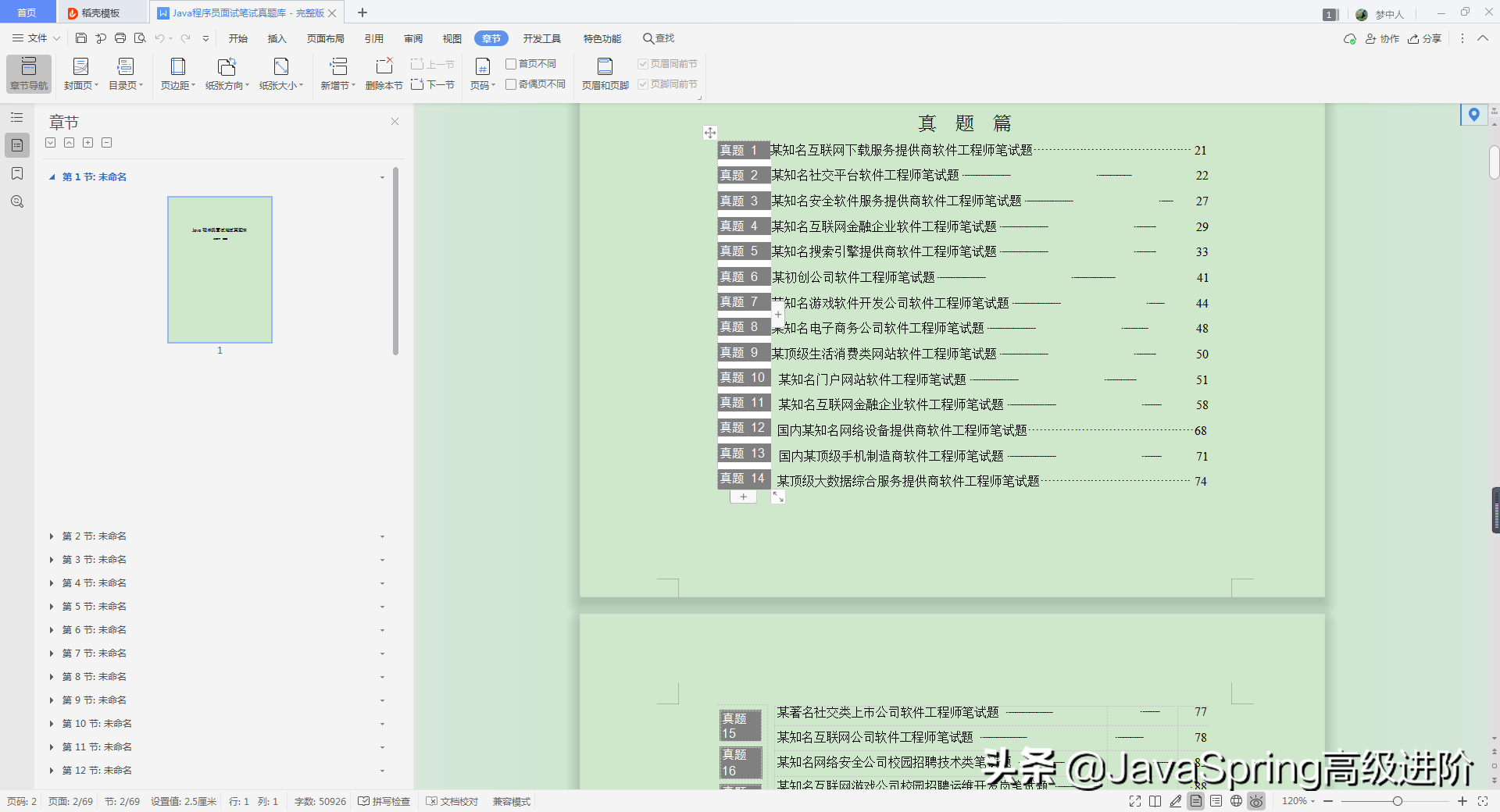Click the 分享 share button
This screenshot has width=1500, height=812.
[x=1424, y=38]
